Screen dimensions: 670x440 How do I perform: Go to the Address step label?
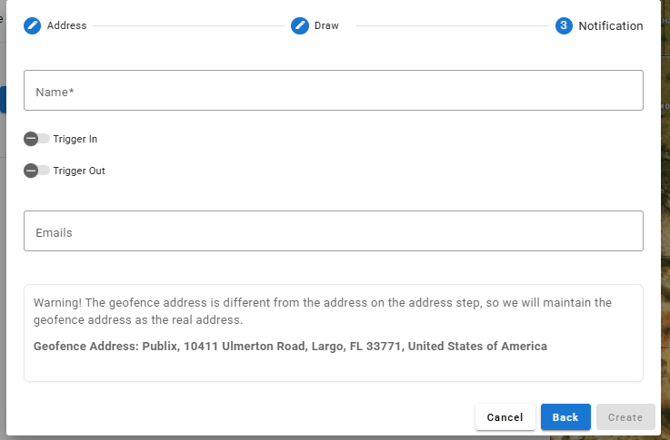(x=67, y=26)
